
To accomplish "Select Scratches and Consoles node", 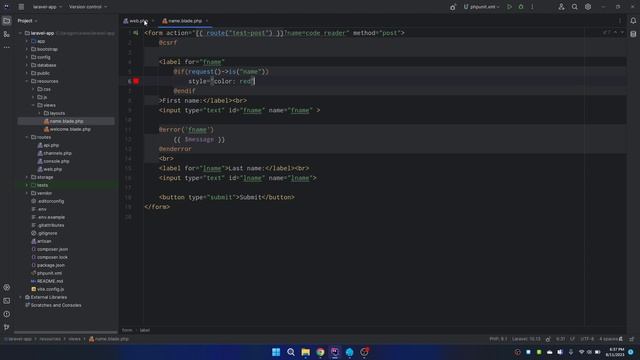I will [x=53, y=305].
